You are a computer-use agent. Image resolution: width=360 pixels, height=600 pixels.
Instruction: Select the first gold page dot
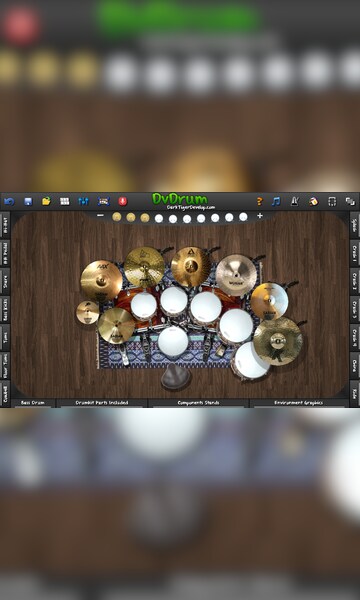[117, 217]
